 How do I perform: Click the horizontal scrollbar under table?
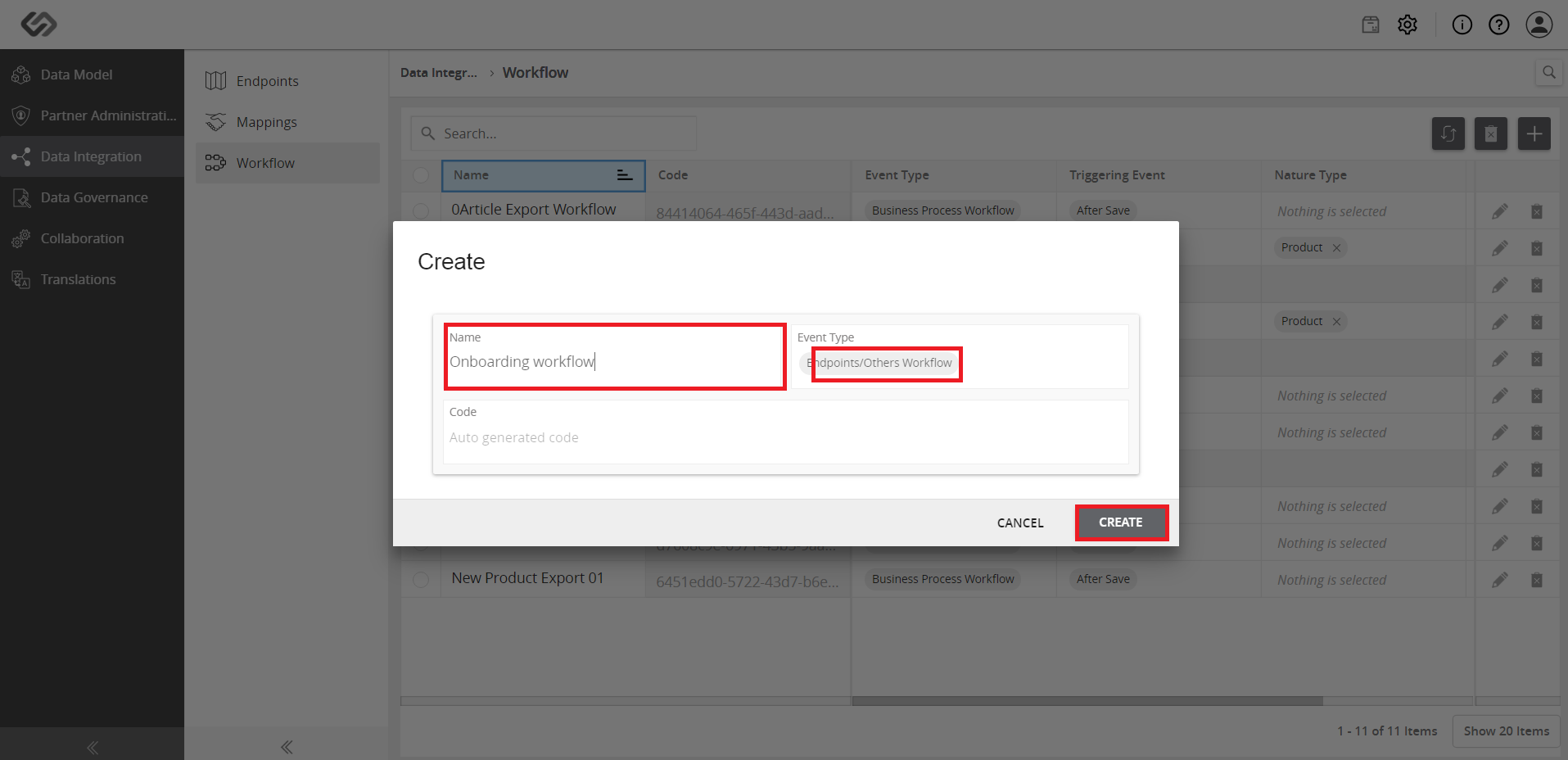1087,701
